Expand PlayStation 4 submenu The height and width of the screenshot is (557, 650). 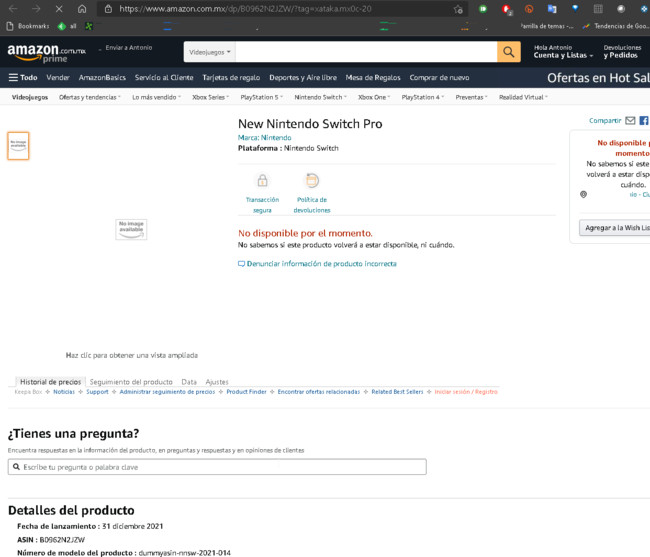[422, 97]
